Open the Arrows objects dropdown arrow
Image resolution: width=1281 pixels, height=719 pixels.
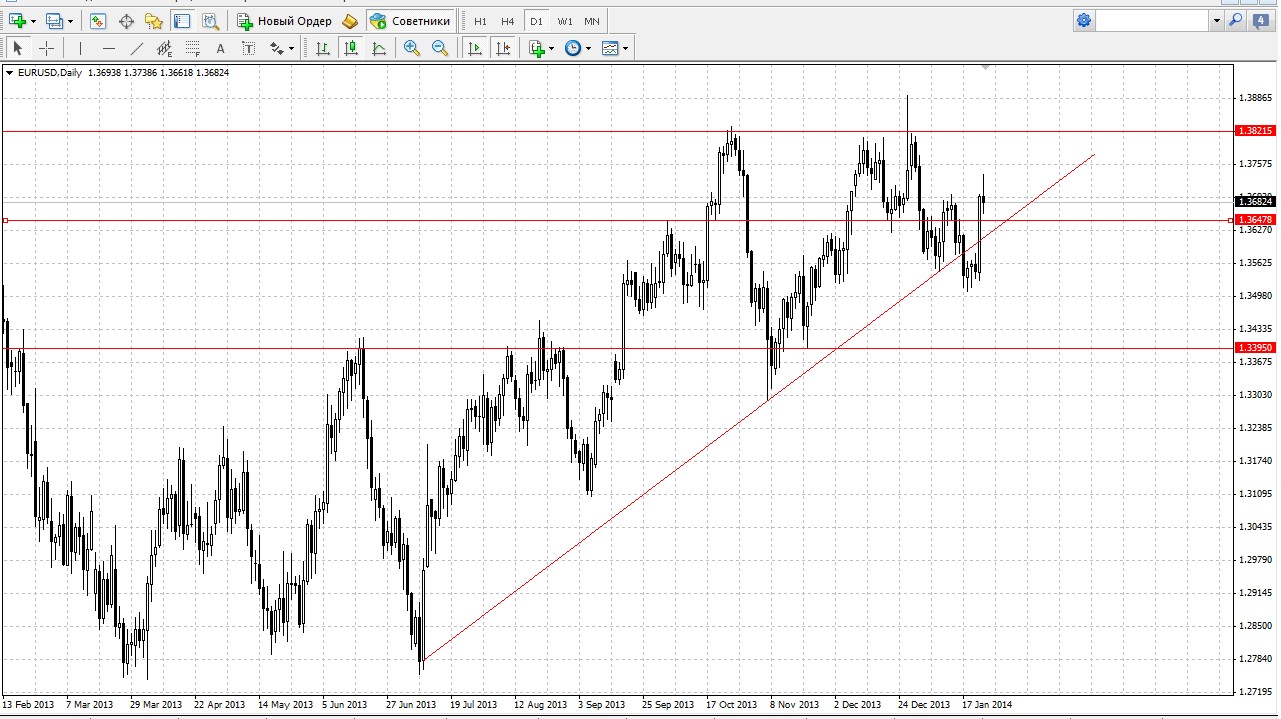pos(292,48)
